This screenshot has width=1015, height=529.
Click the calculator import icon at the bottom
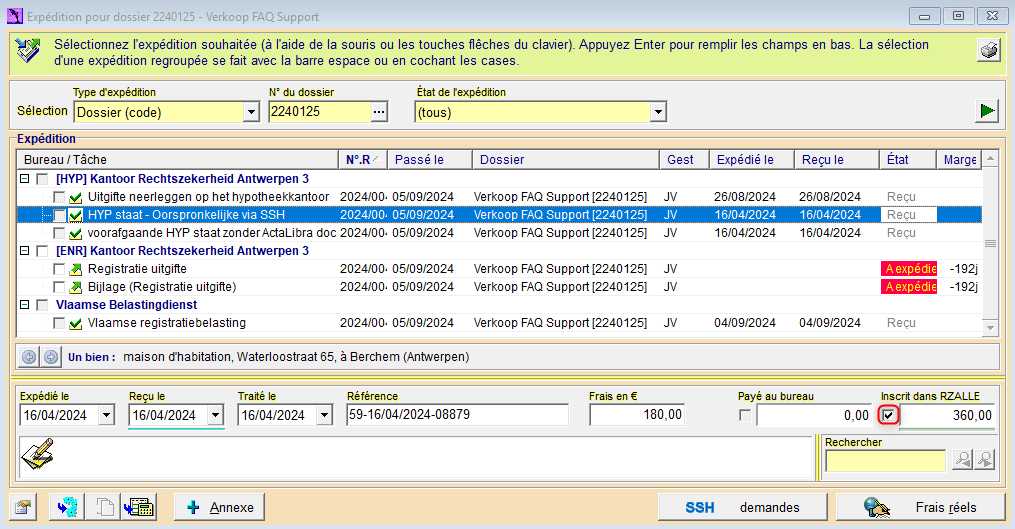tap(139, 507)
